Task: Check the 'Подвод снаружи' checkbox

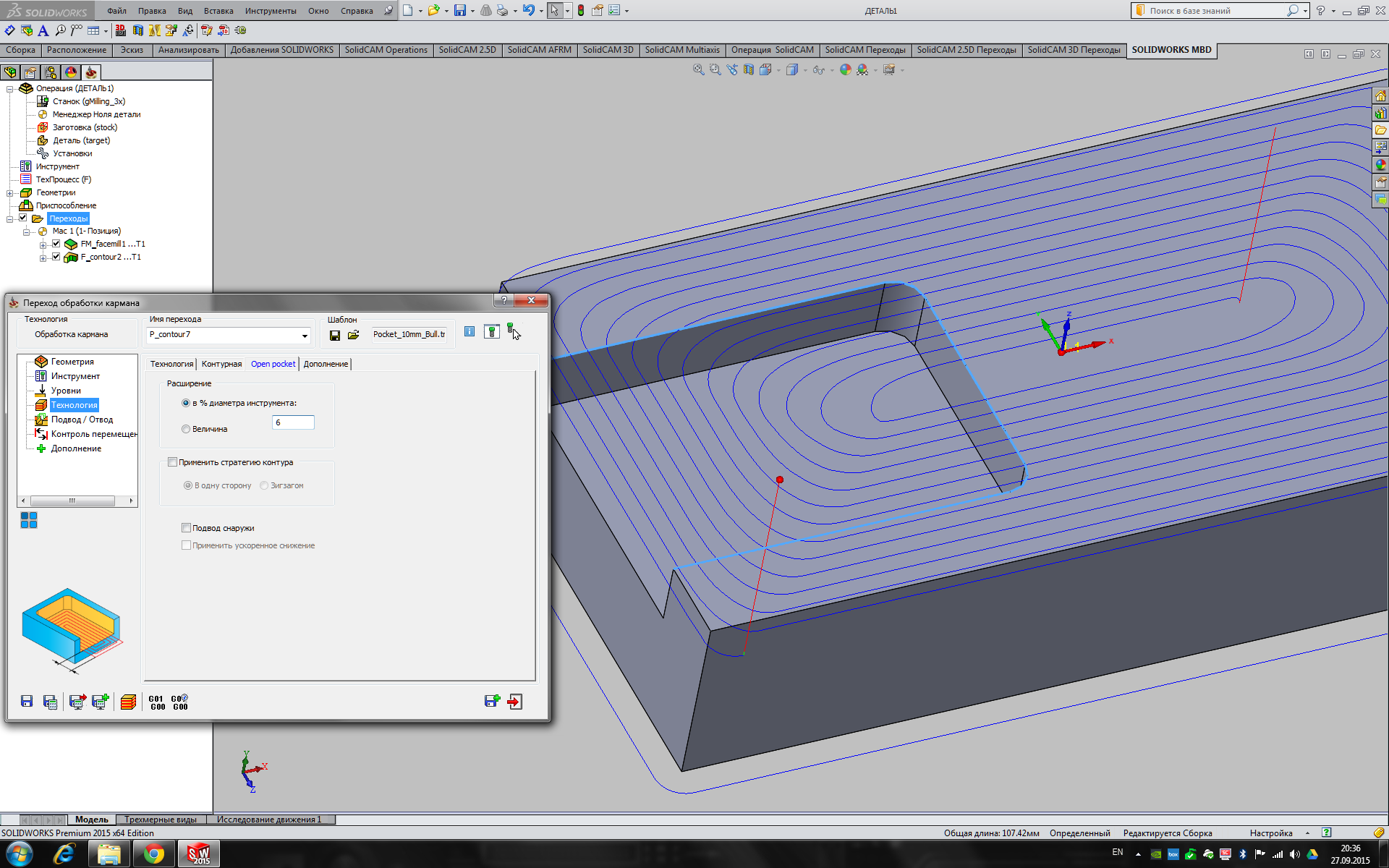Action: (x=186, y=528)
